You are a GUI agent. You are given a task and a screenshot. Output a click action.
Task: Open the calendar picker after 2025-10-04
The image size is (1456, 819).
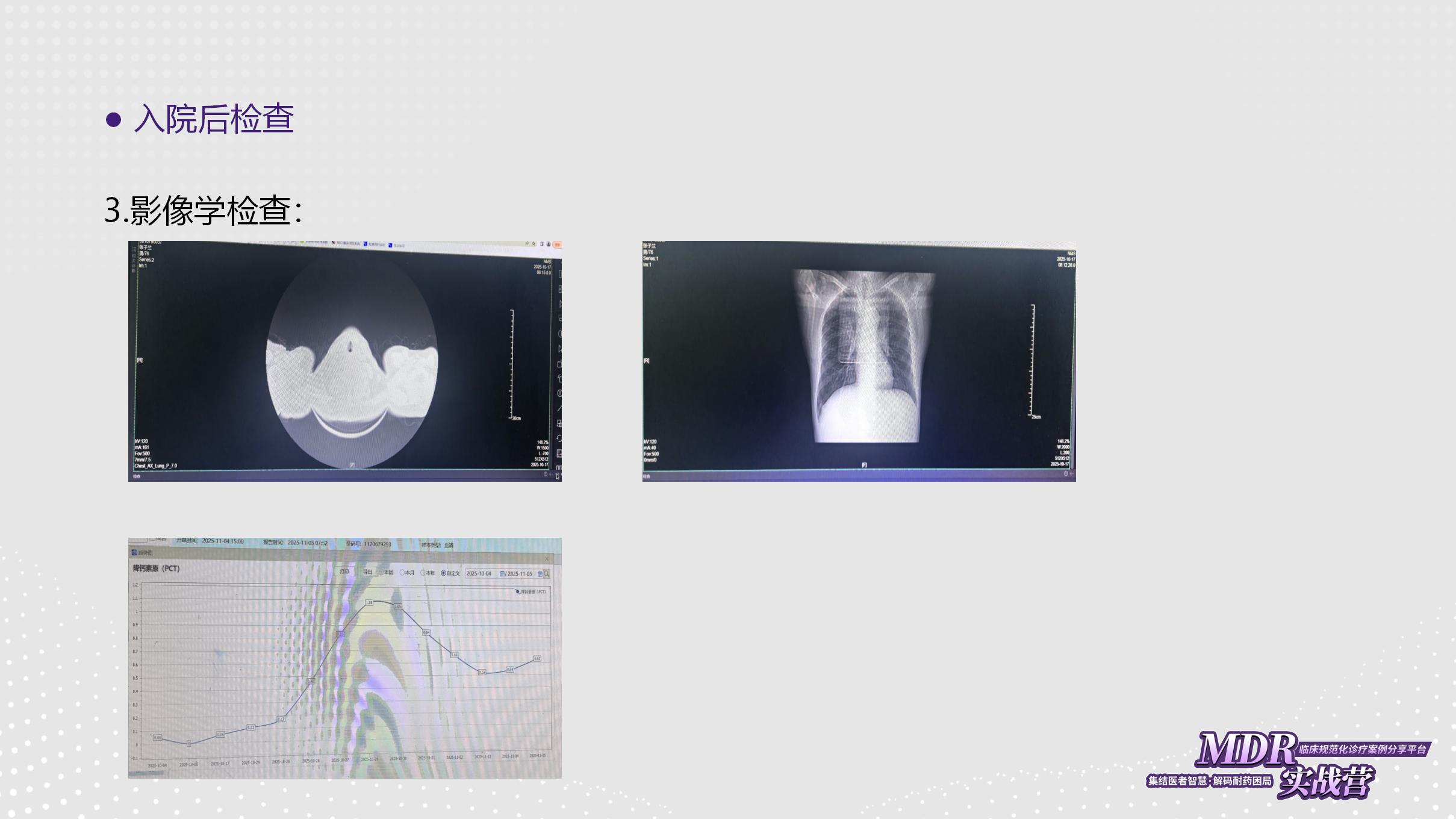[x=502, y=574]
